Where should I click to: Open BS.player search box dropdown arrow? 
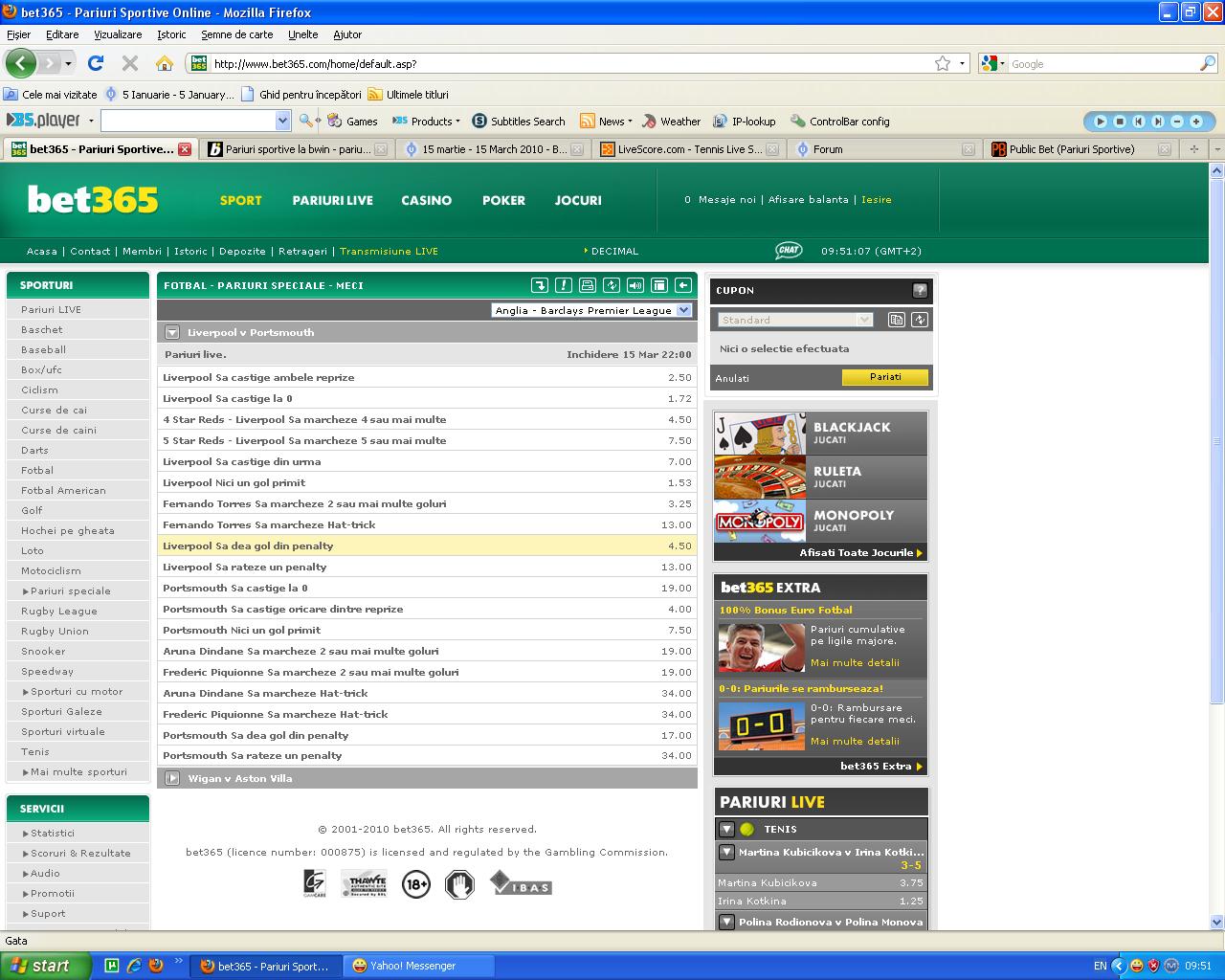(x=282, y=121)
